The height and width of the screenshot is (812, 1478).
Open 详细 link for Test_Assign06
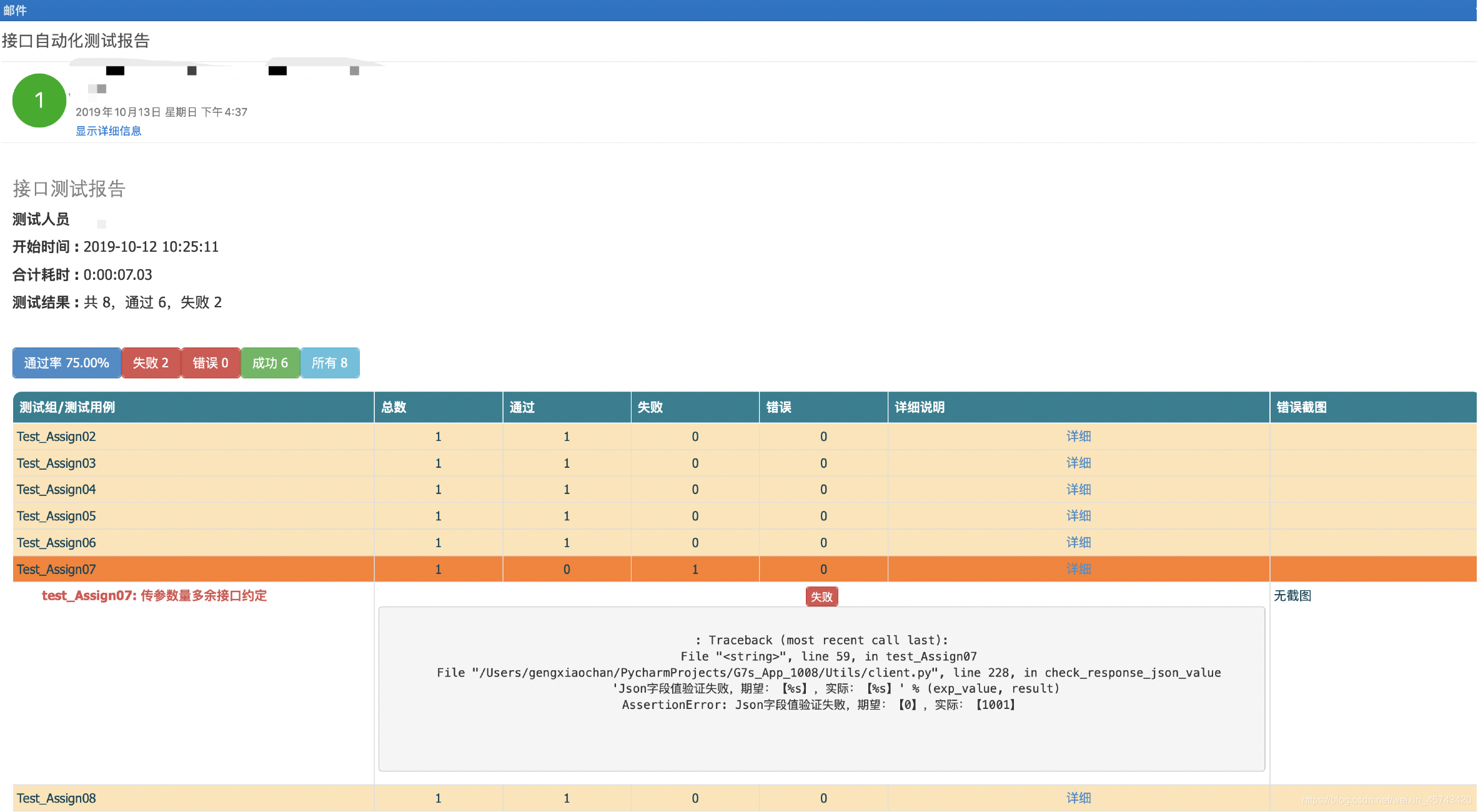click(x=1078, y=543)
